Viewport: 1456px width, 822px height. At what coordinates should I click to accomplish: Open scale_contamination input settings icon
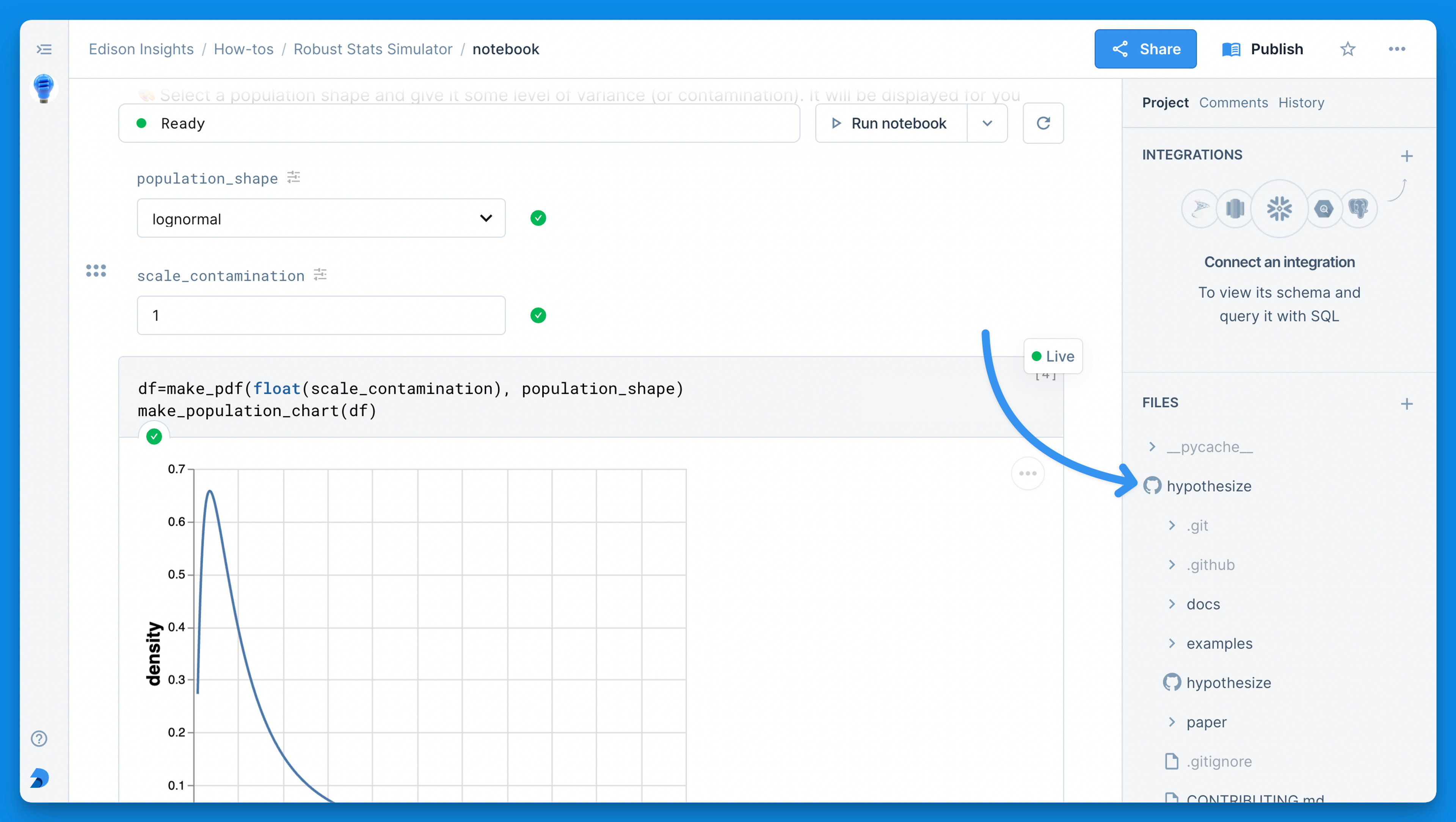[320, 274]
